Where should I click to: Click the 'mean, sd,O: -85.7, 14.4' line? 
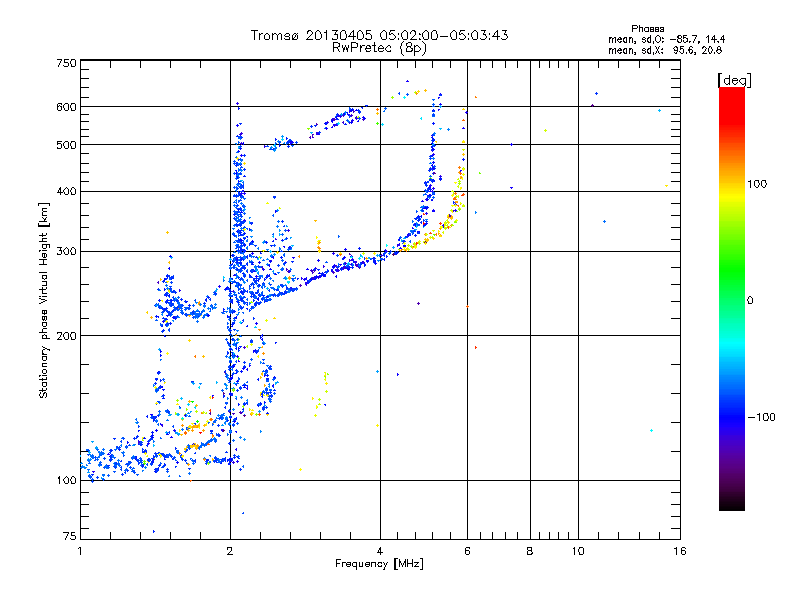tap(666, 39)
